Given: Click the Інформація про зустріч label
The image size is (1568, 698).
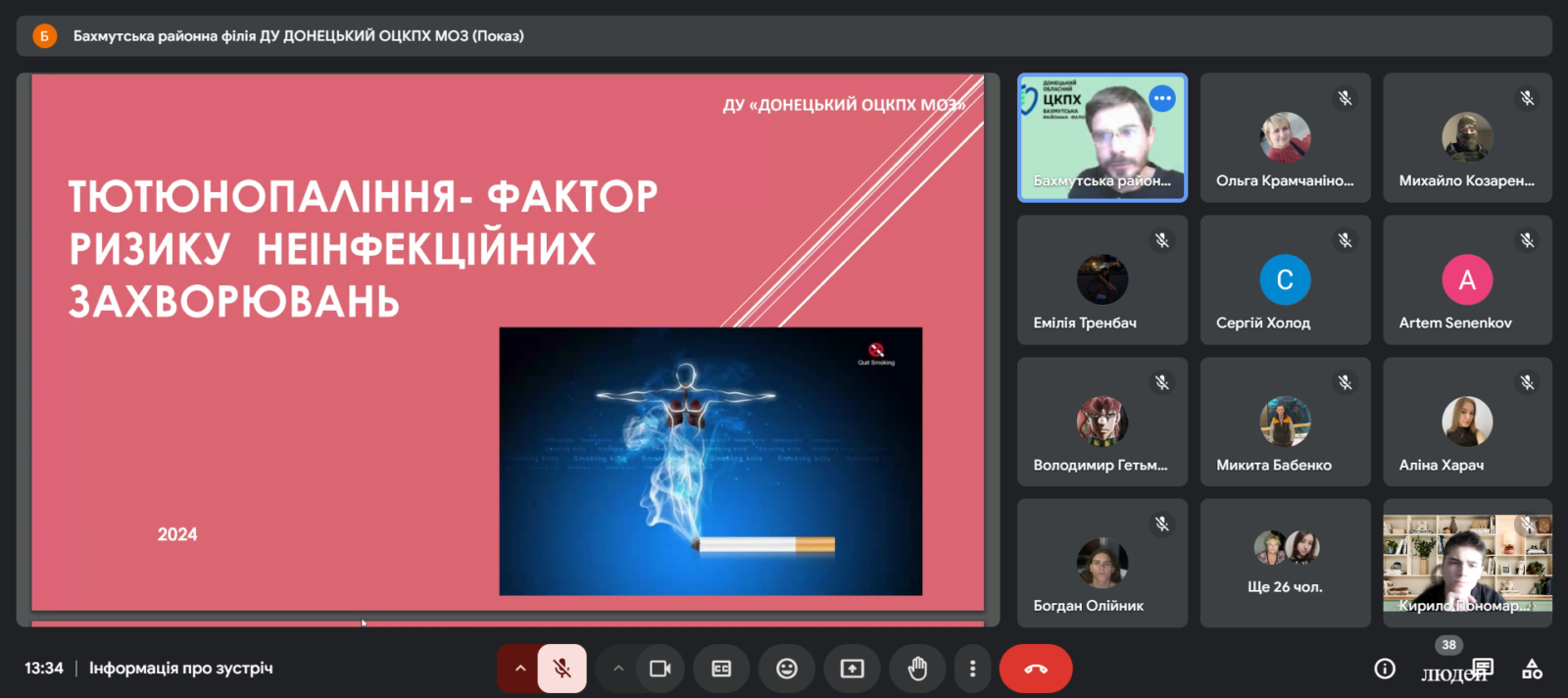Looking at the screenshot, I should point(181,669).
